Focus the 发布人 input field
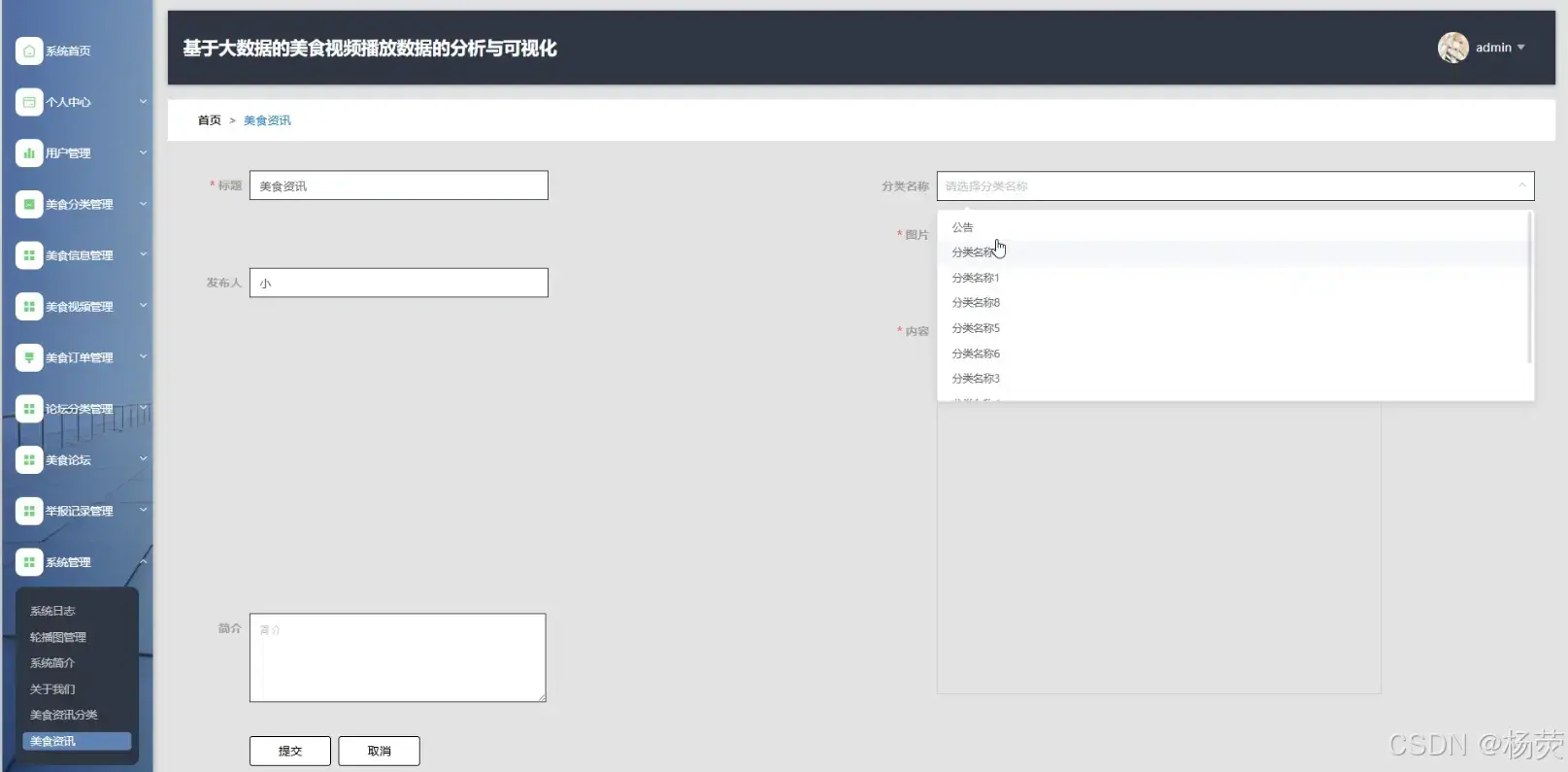This screenshot has height=772, width=1568. coord(399,283)
